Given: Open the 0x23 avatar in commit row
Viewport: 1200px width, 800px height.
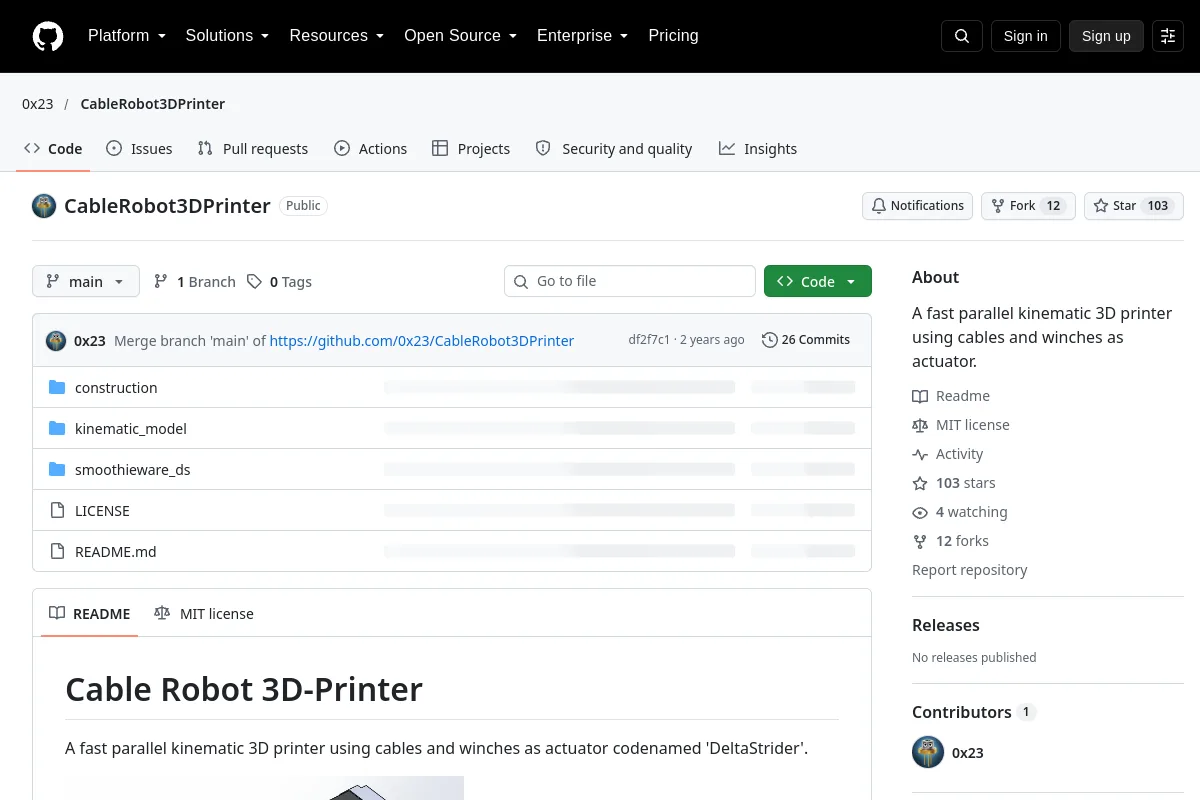Looking at the screenshot, I should point(56,340).
